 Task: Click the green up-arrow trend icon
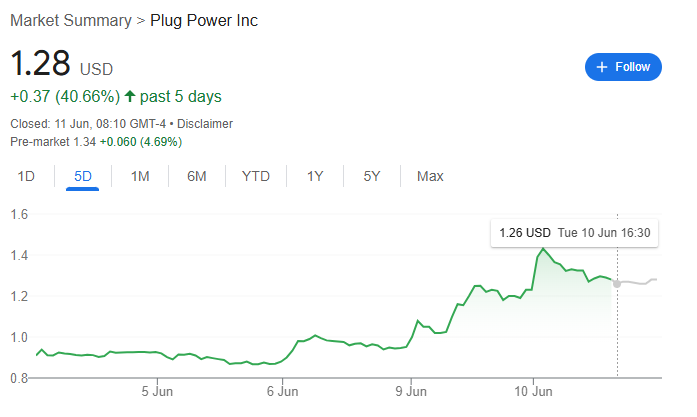tap(130, 96)
